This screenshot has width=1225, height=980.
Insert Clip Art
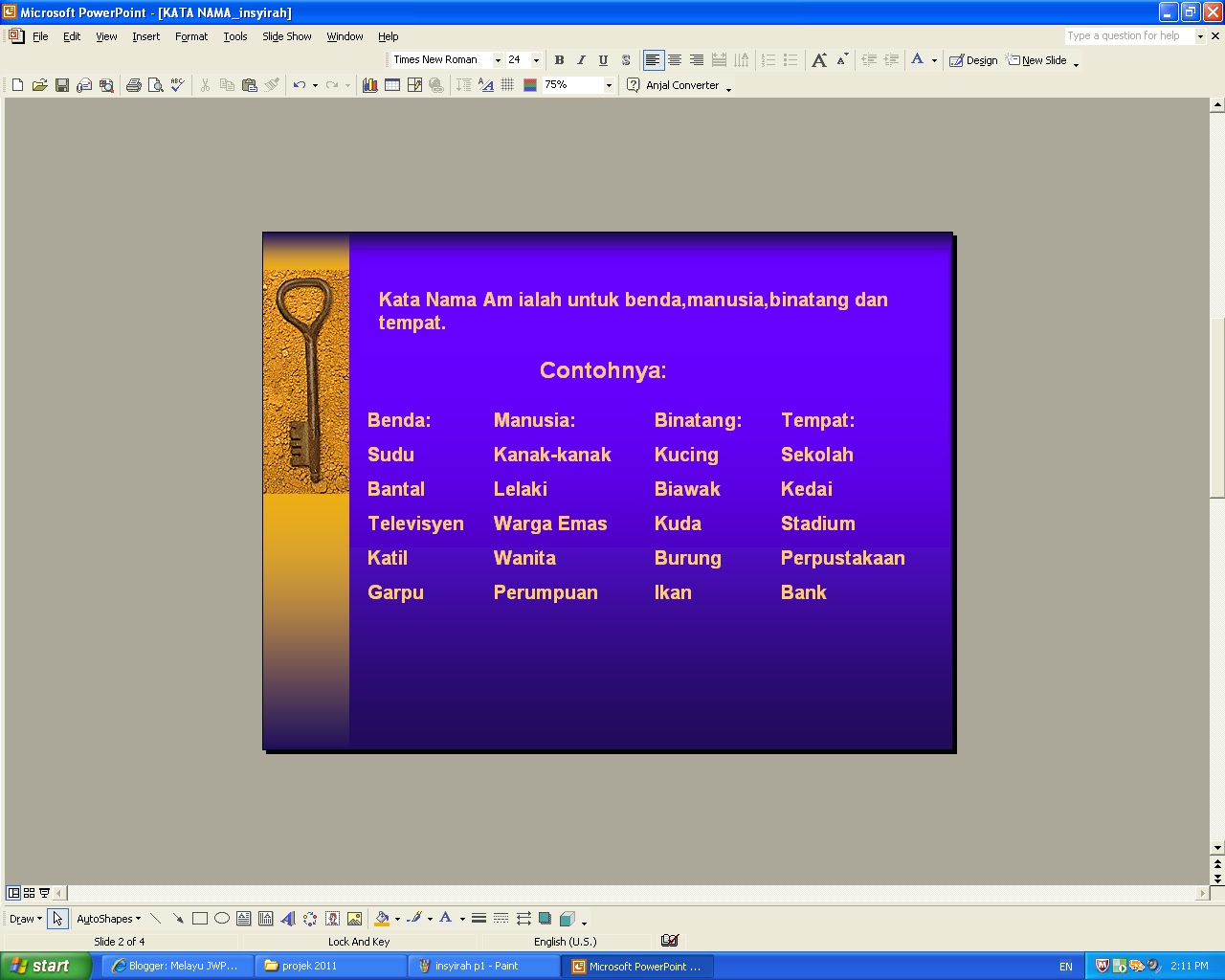coord(331,919)
